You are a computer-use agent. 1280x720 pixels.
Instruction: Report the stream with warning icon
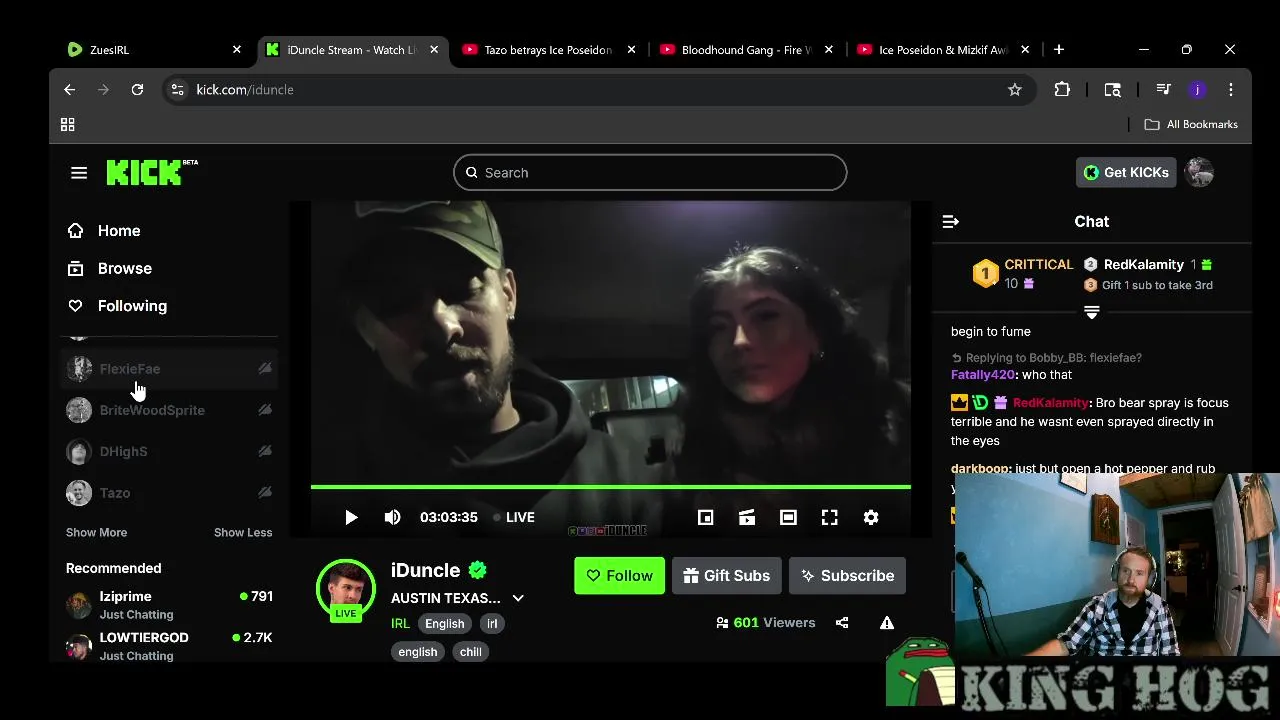click(887, 623)
